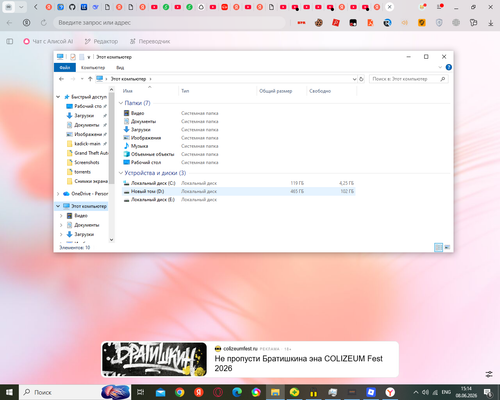Expand Документы node under Этот компьютер
The height and width of the screenshot is (400, 500).
tap(61, 225)
